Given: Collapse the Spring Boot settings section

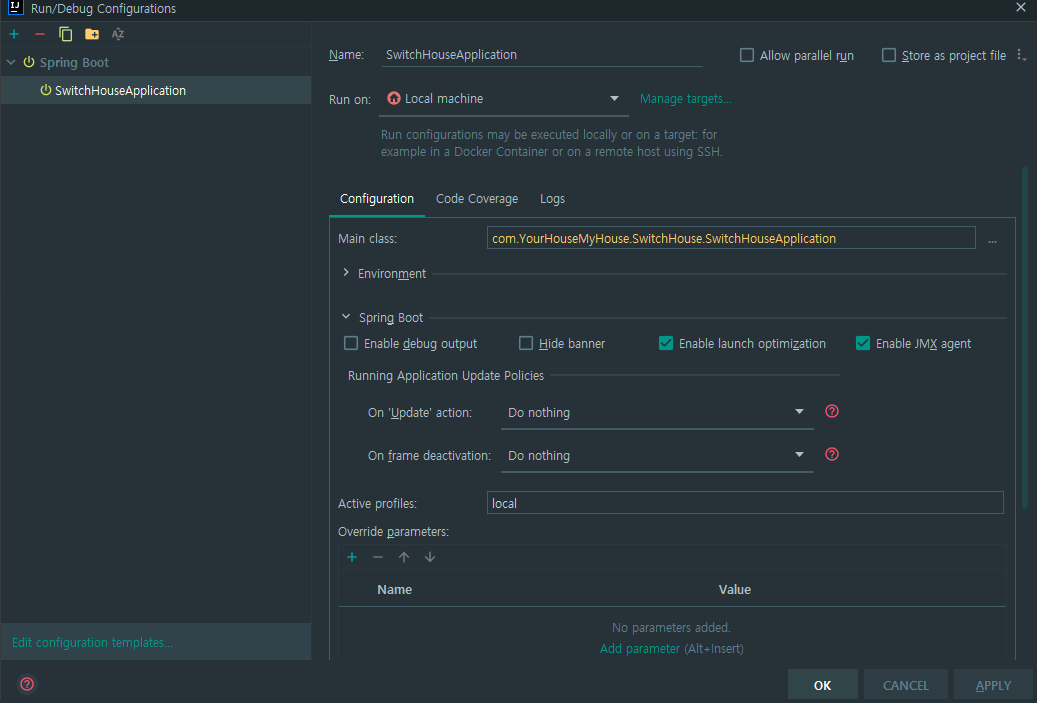Looking at the screenshot, I should pos(346,317).
